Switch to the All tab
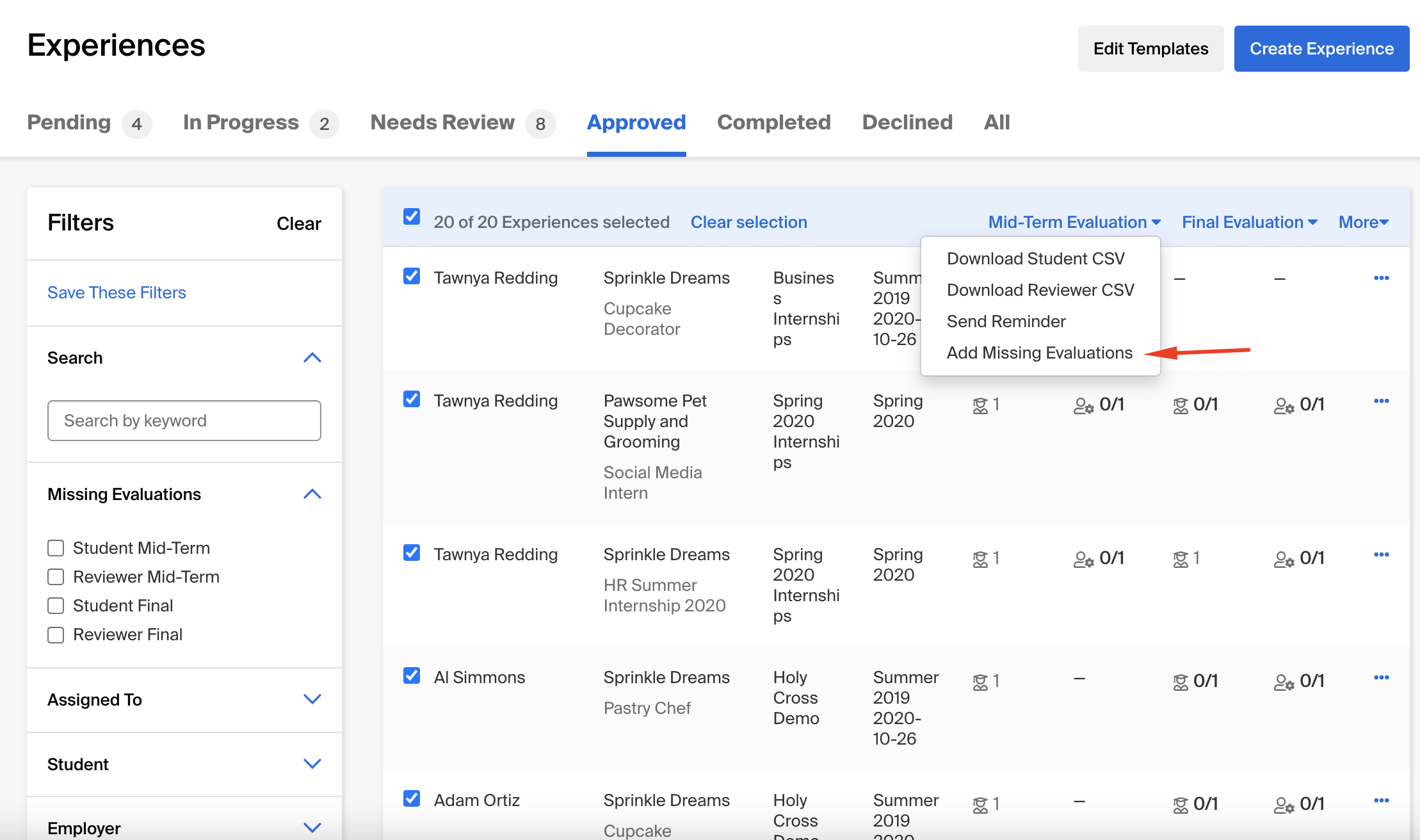Screen dimensions: 1420x840 [x=997, y=122]
